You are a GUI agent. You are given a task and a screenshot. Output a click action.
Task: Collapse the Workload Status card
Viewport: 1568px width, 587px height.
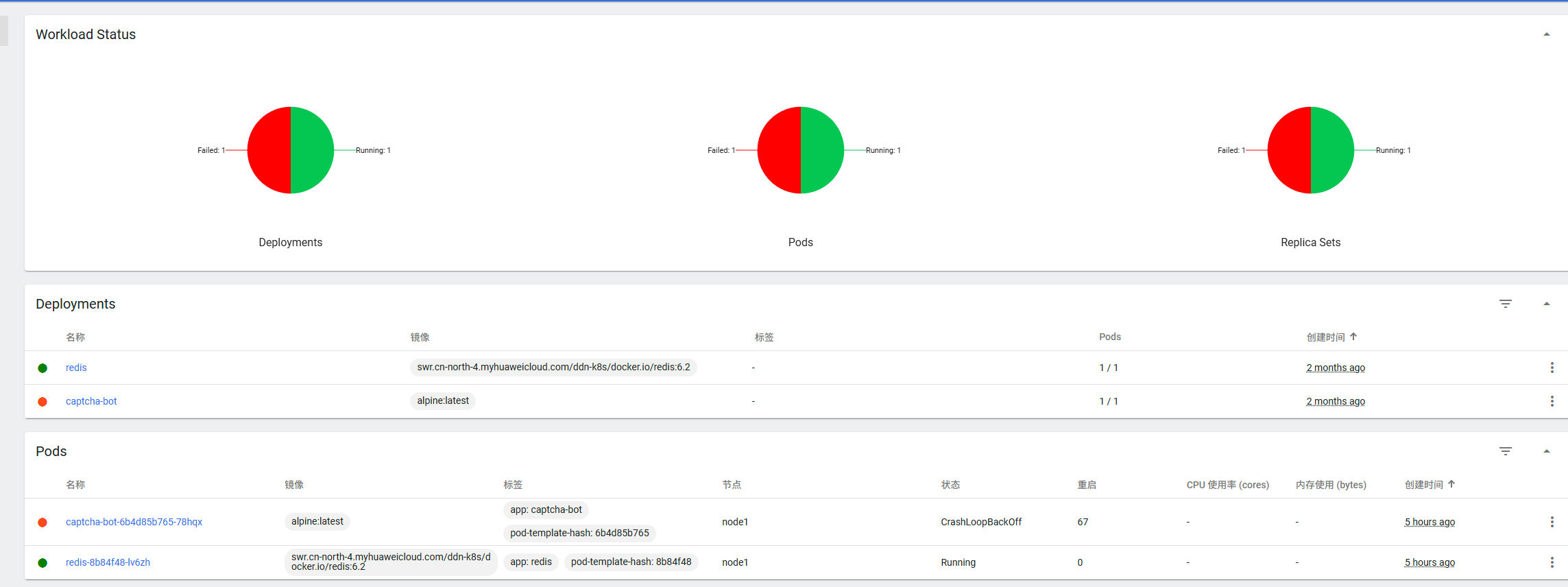click(1546, 34)
